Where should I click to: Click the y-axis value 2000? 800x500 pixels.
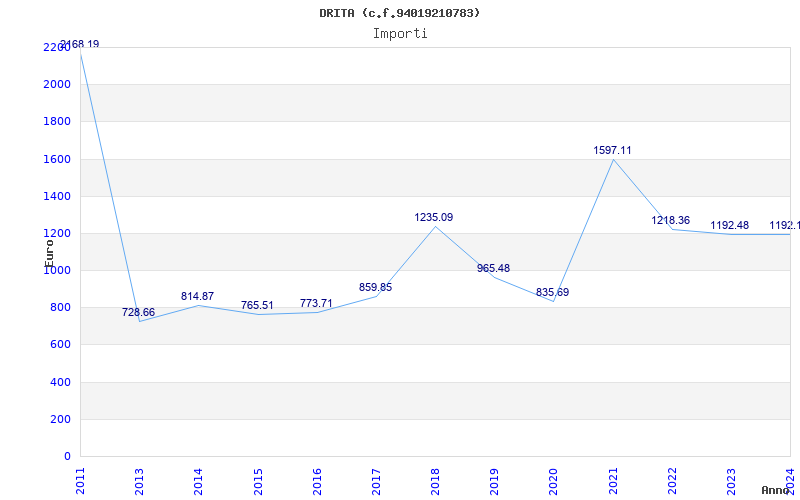coord(57,84)
